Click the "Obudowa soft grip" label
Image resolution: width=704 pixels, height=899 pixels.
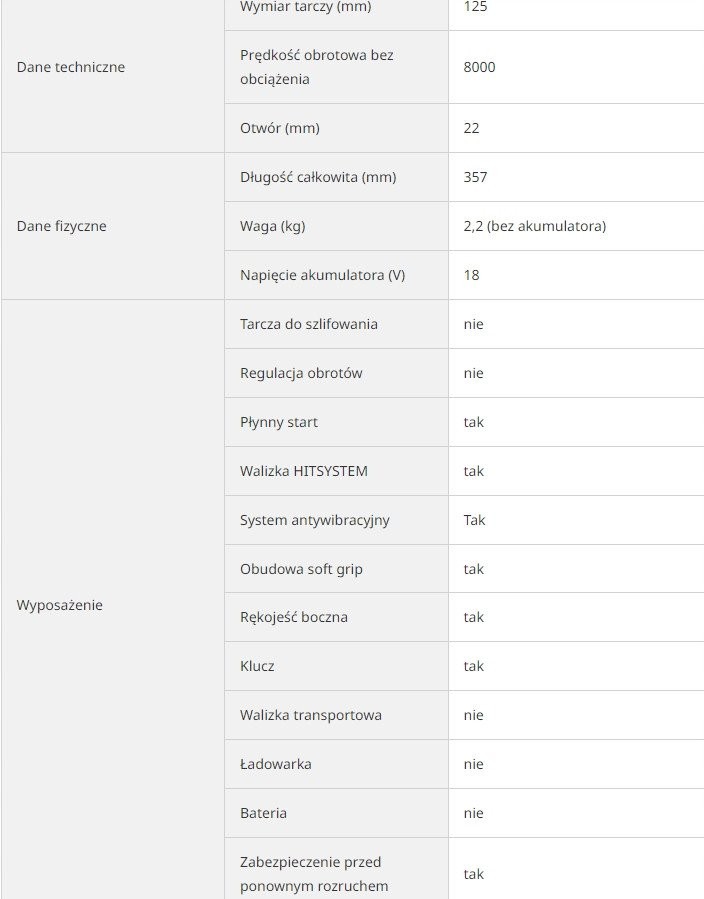301,569
